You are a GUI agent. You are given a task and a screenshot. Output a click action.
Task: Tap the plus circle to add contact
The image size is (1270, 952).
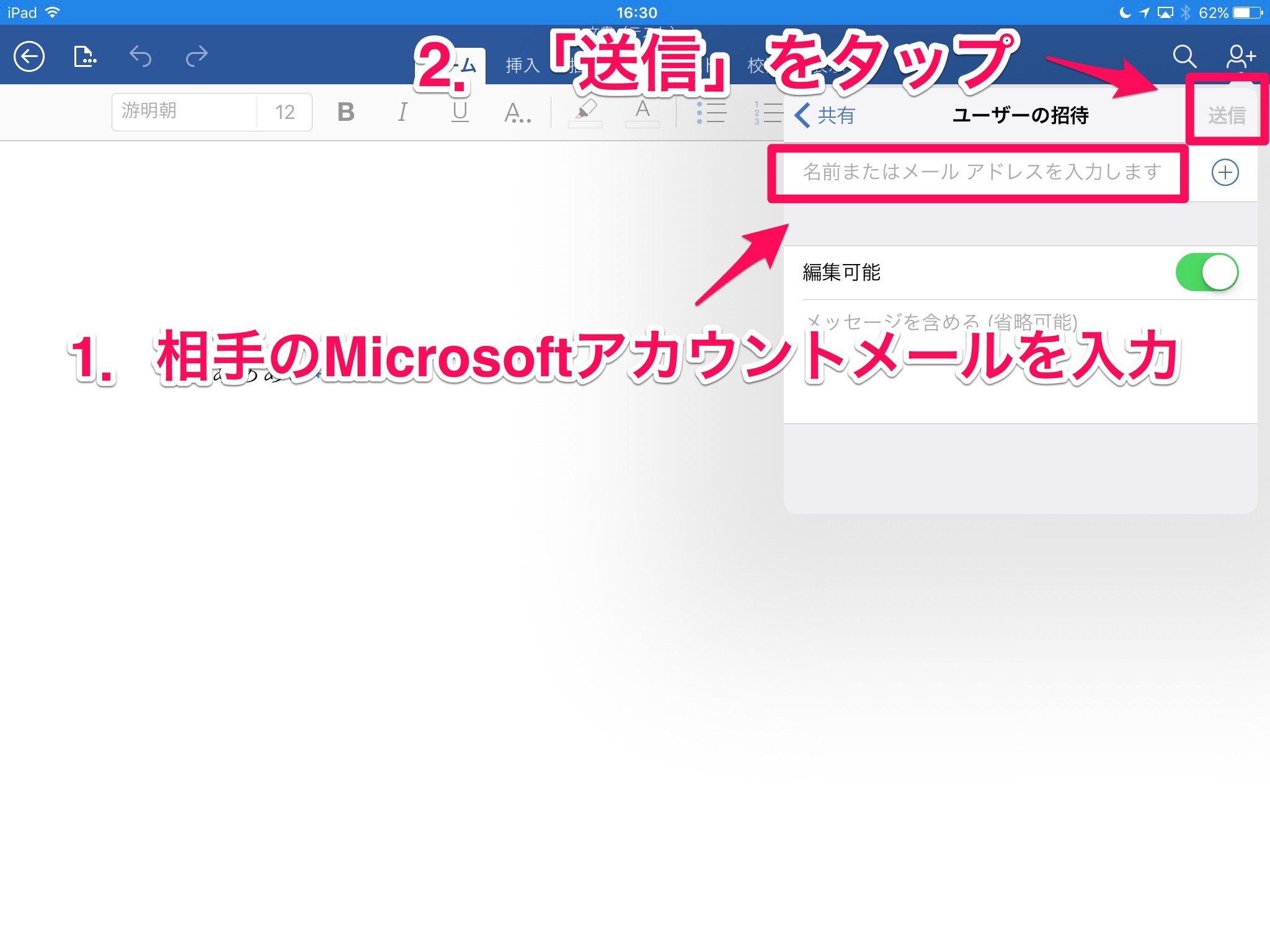coord(1225,172)
